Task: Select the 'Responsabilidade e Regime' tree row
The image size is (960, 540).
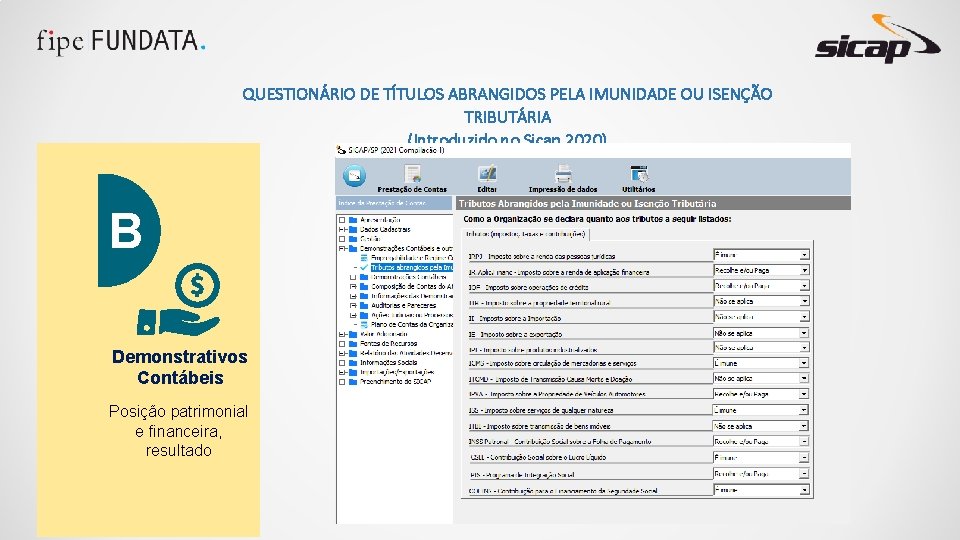Action: click(412, 258)
